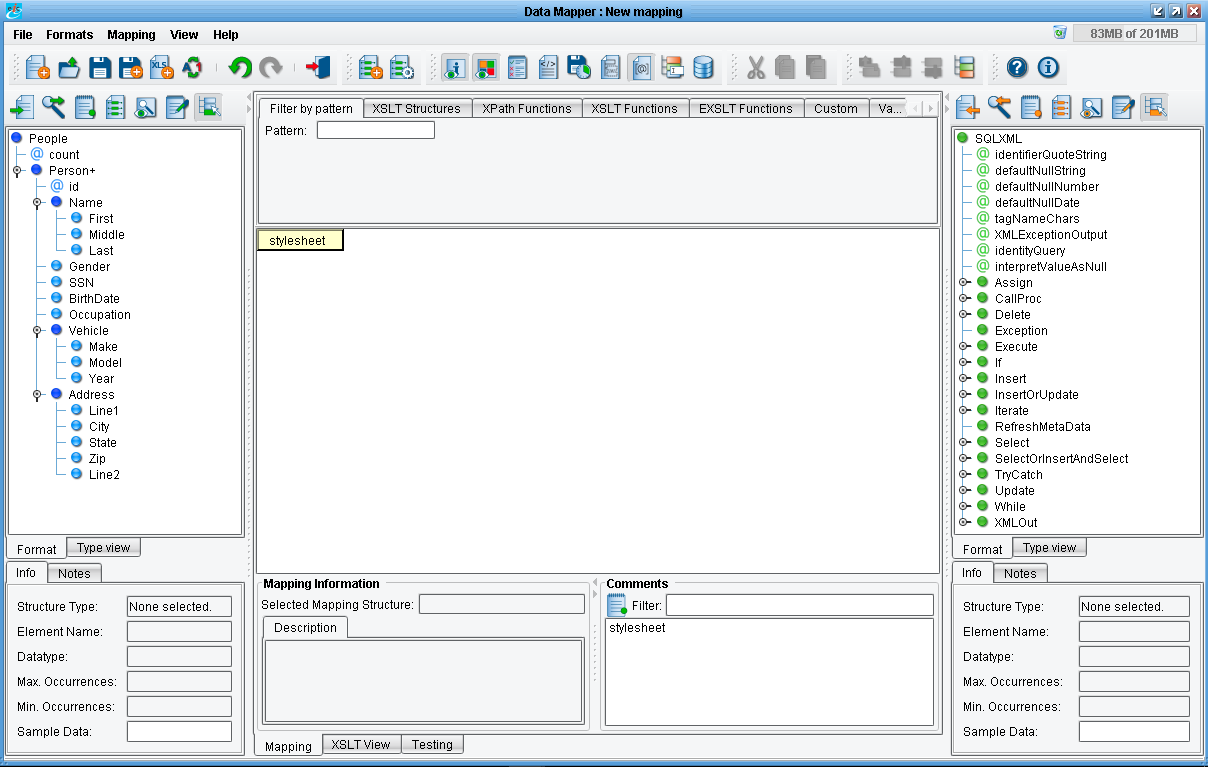Open the File menu
Screen dimensions: 1208x767
click(x=23, y=35)
